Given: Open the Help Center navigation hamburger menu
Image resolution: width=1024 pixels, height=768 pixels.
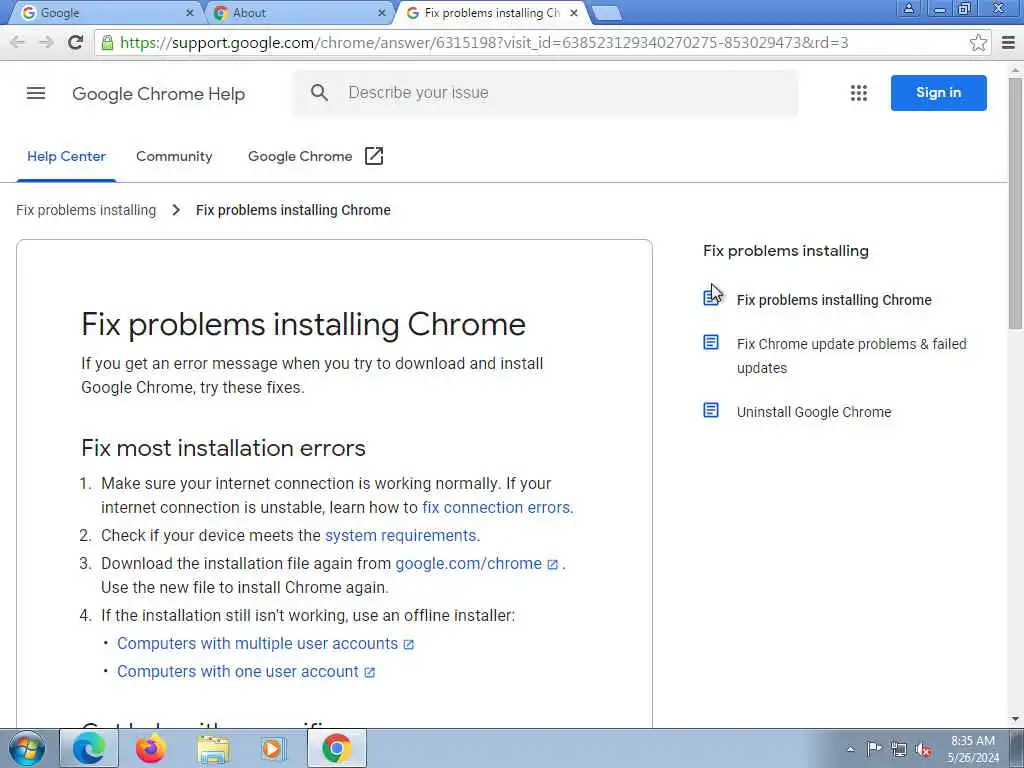Looking at the screenshot, I should (x=36, y=93).
